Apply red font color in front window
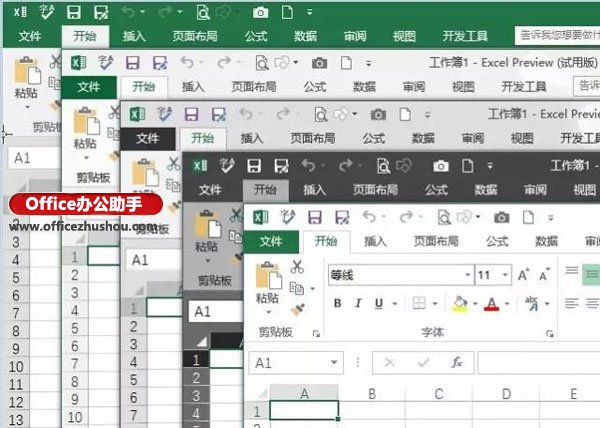The image size is (600, 428). (x=492, y=304)
